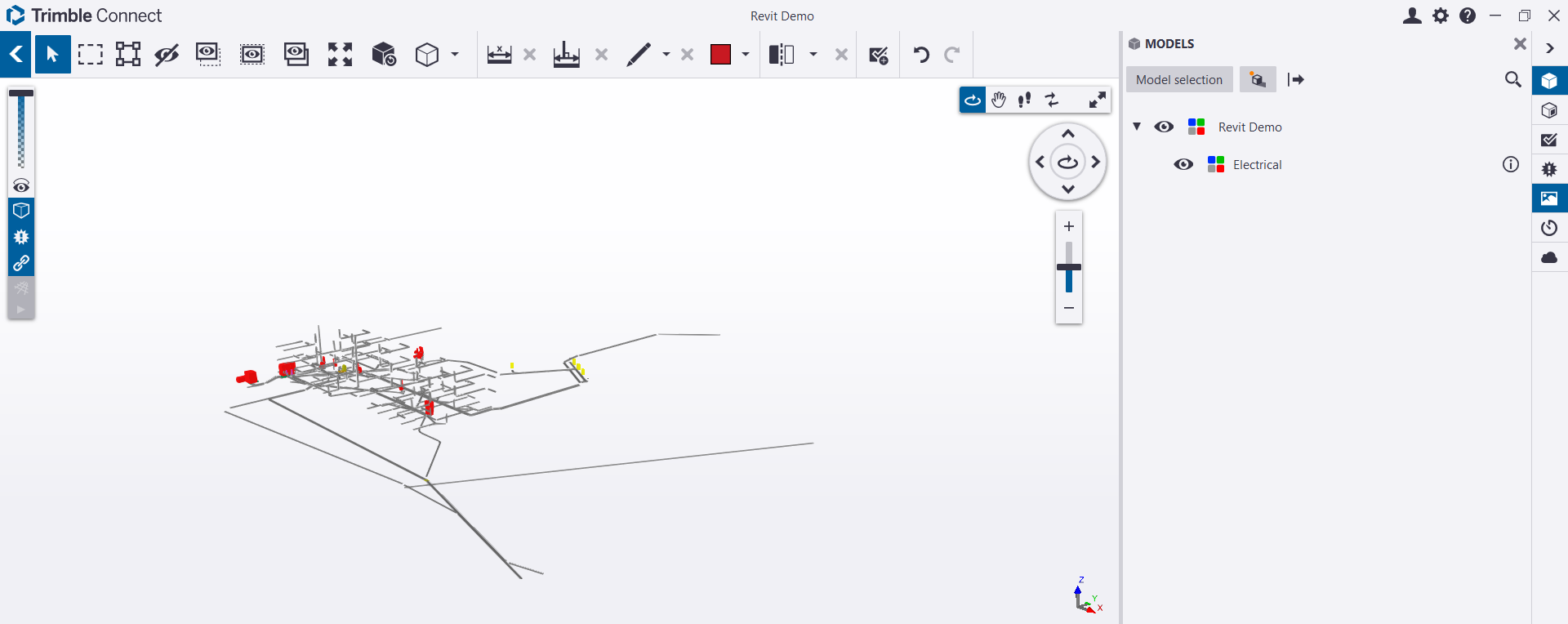Activate the orbit rotate mode
This screenshot has height=624, width=1568.
click(x=973, y=100)
